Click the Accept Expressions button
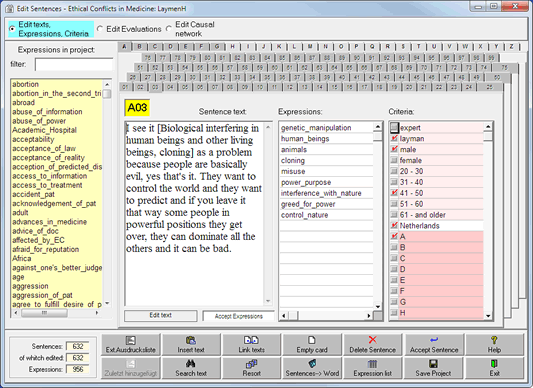The width and height of the screenshot is (533, 388). coord(239,316)
